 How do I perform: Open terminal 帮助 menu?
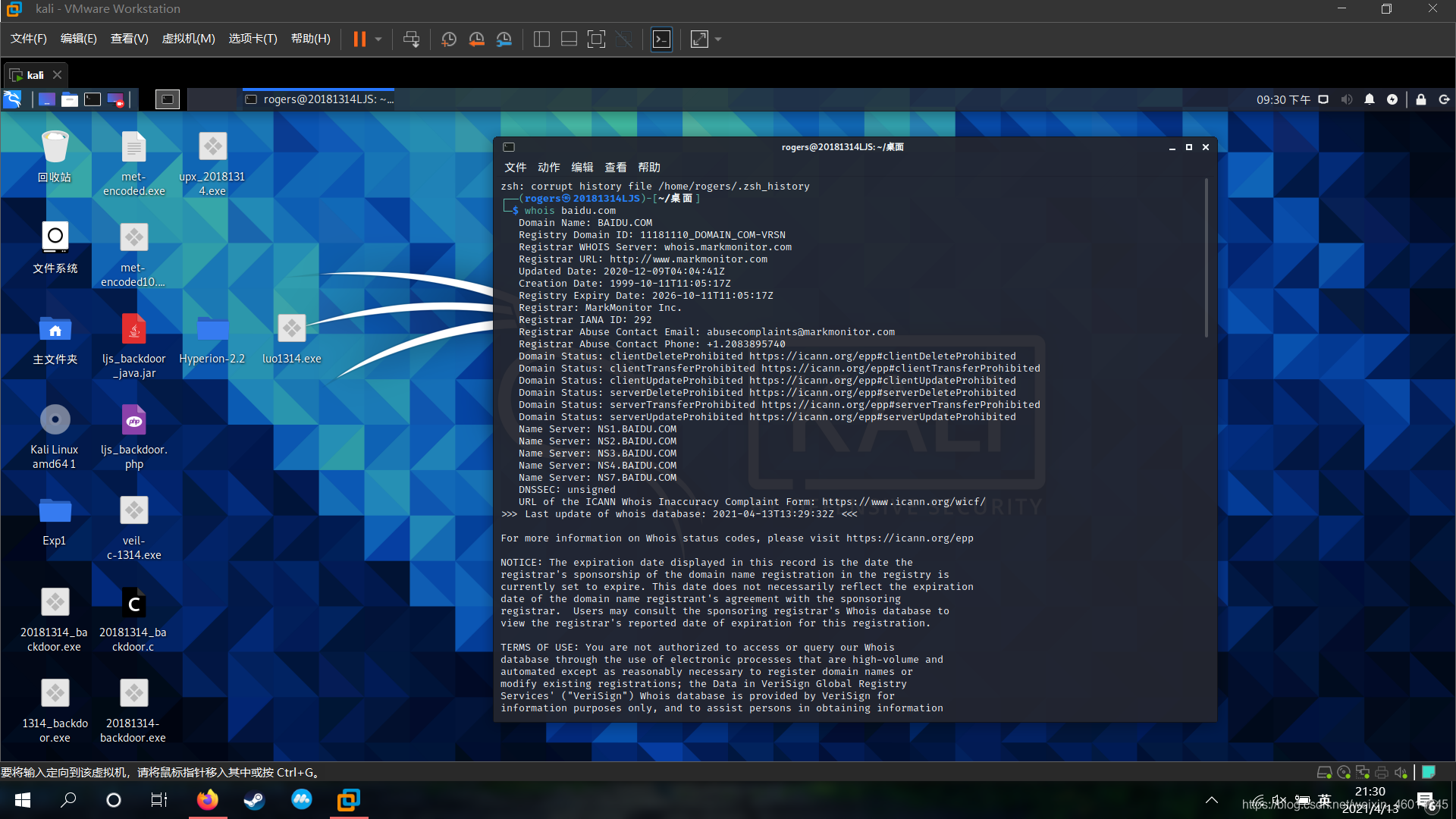[648, 168]
